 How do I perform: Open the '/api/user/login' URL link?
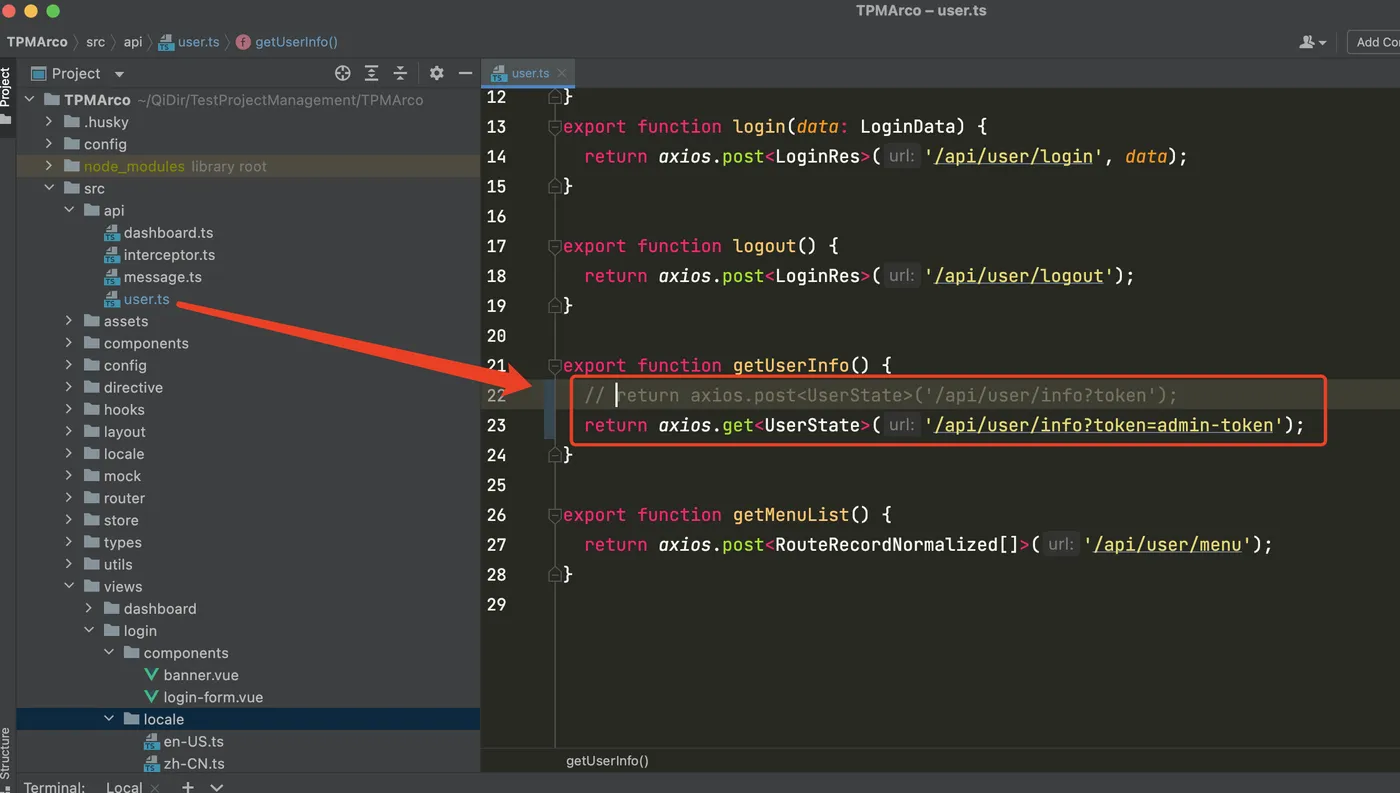(x=1014, y=157)
